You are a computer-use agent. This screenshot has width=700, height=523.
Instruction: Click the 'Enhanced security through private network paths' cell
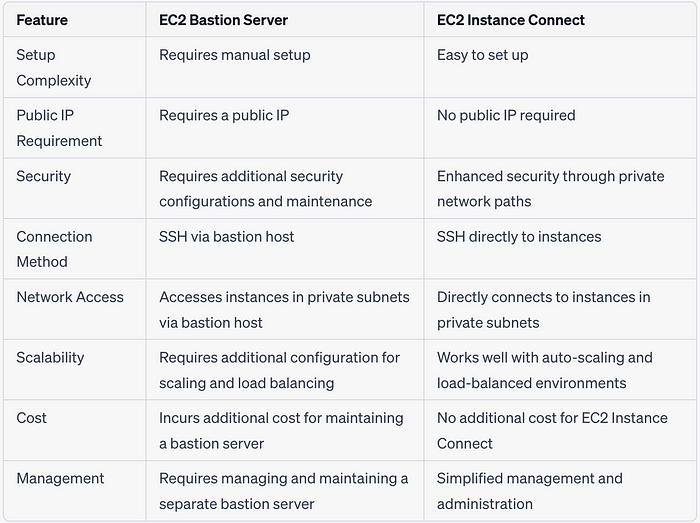click(x=550, y=189)
